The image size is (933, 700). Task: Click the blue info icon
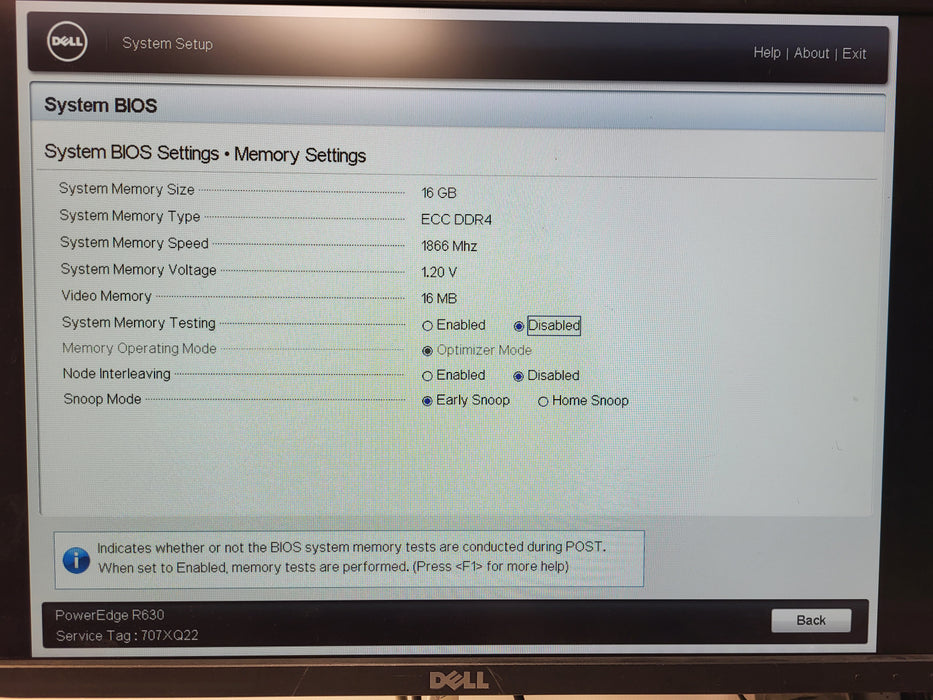76,560
